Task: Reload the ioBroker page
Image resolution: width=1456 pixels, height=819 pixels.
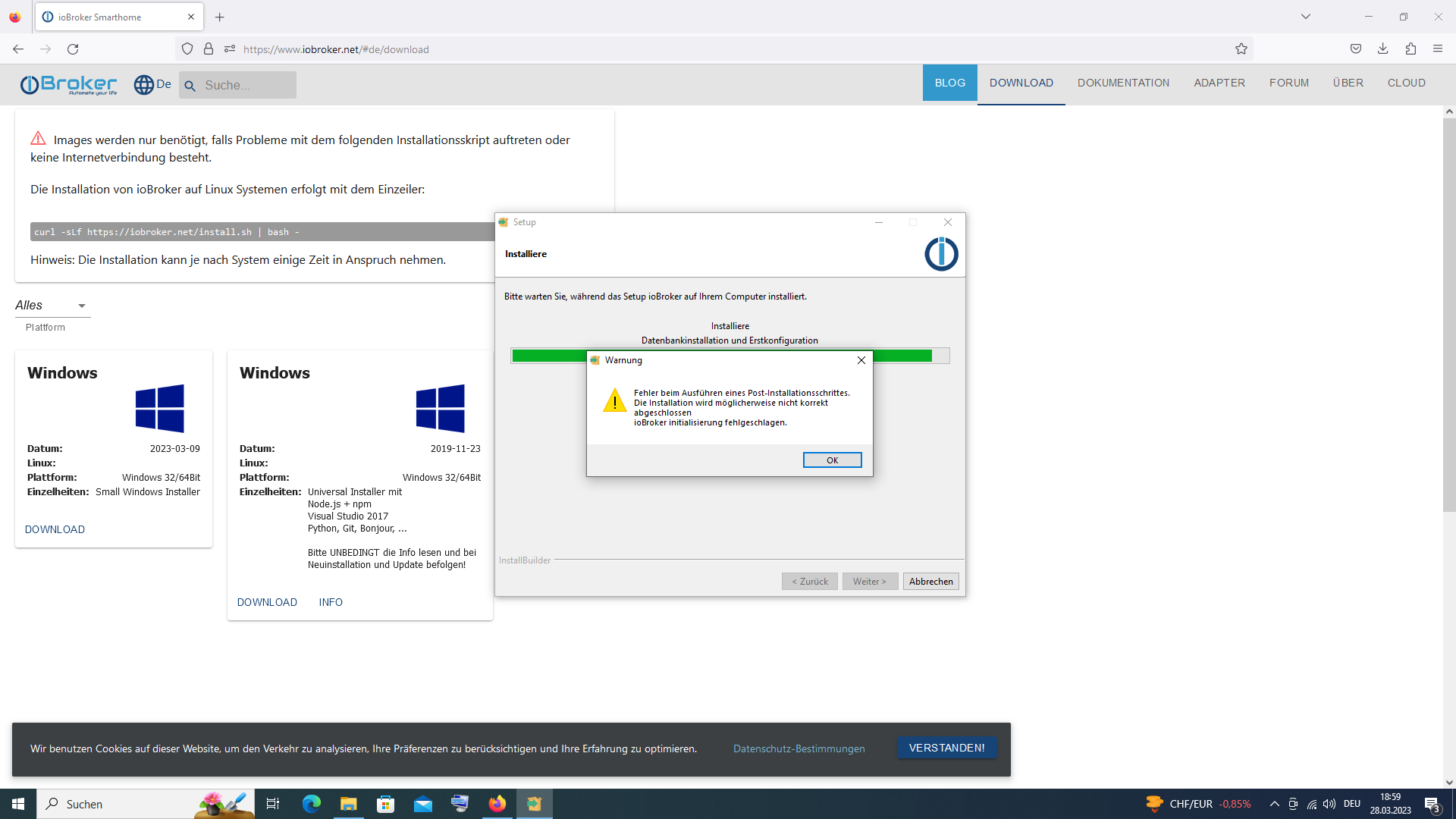Action: click(73, 49)
